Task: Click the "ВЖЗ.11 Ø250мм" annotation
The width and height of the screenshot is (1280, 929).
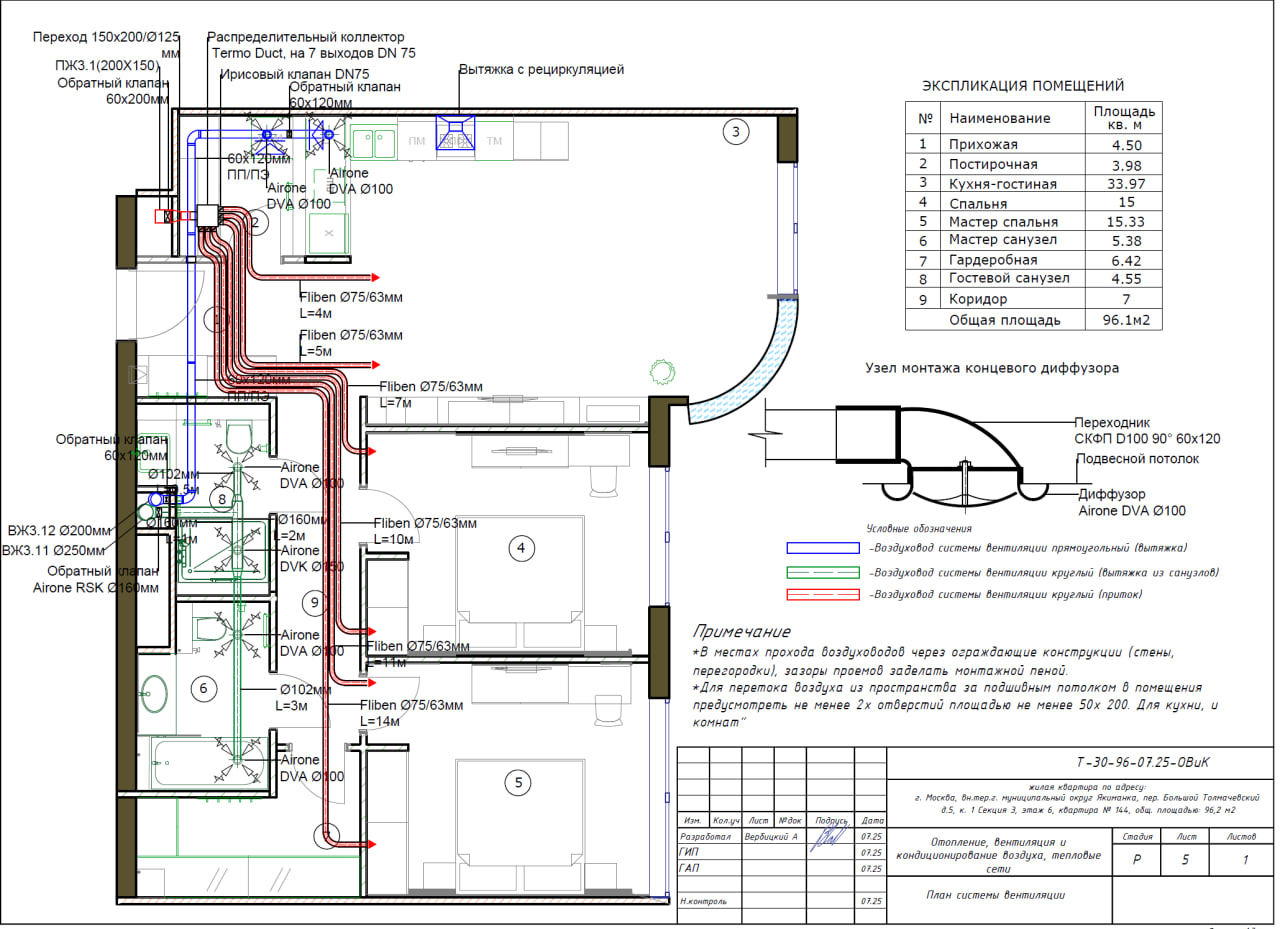Action: coord(53,550)
